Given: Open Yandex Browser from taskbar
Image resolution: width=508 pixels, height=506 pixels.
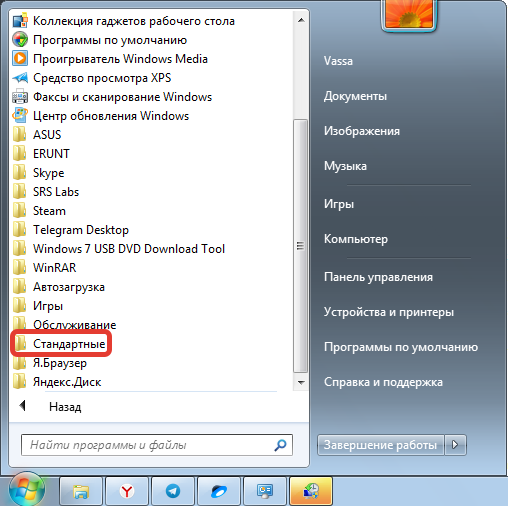Looking at the screenshot, I should point(127,491).
